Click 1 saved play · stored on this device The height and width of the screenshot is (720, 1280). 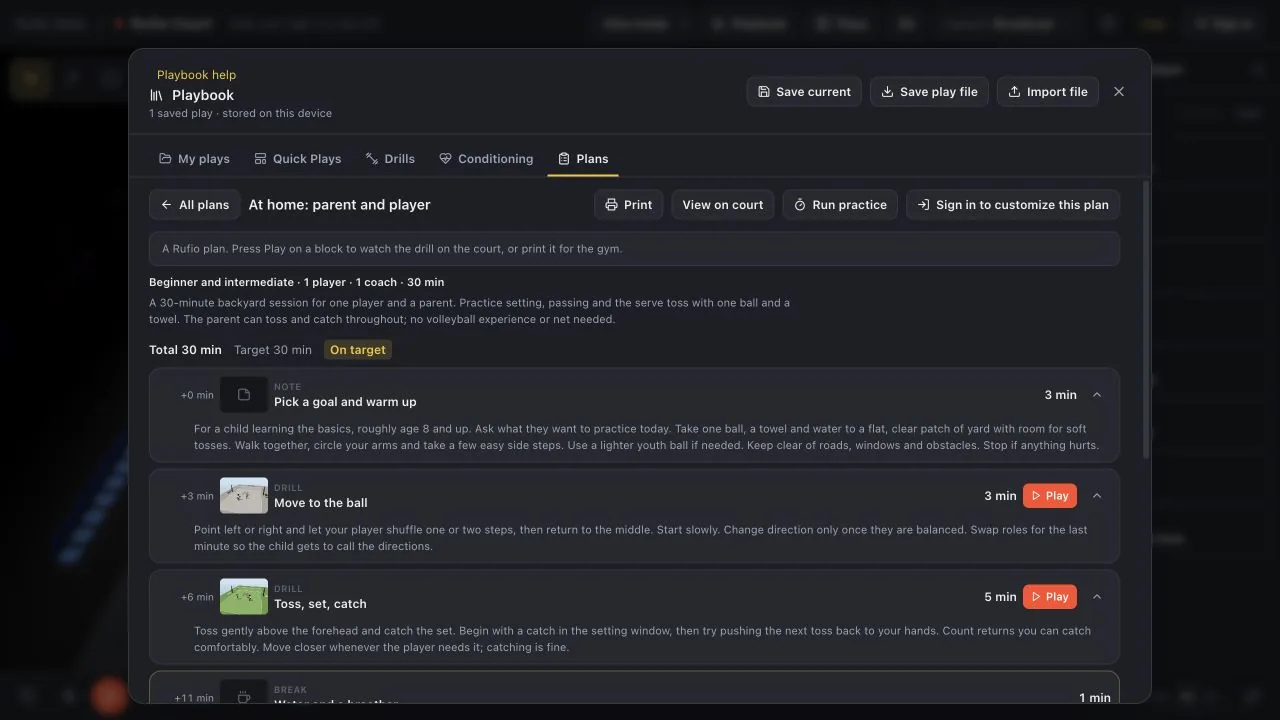coord(241,114)
